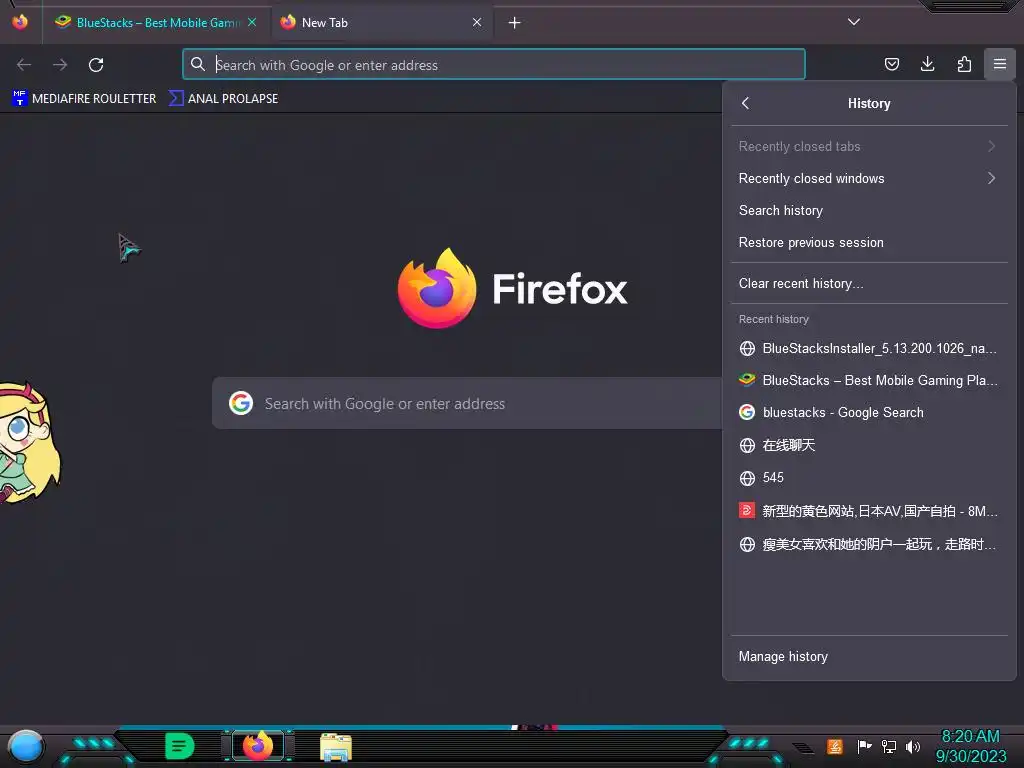The height and width of the screenshot is (768, 1024).
Task: Click the Google logo in search box
Action: [241, 403]
